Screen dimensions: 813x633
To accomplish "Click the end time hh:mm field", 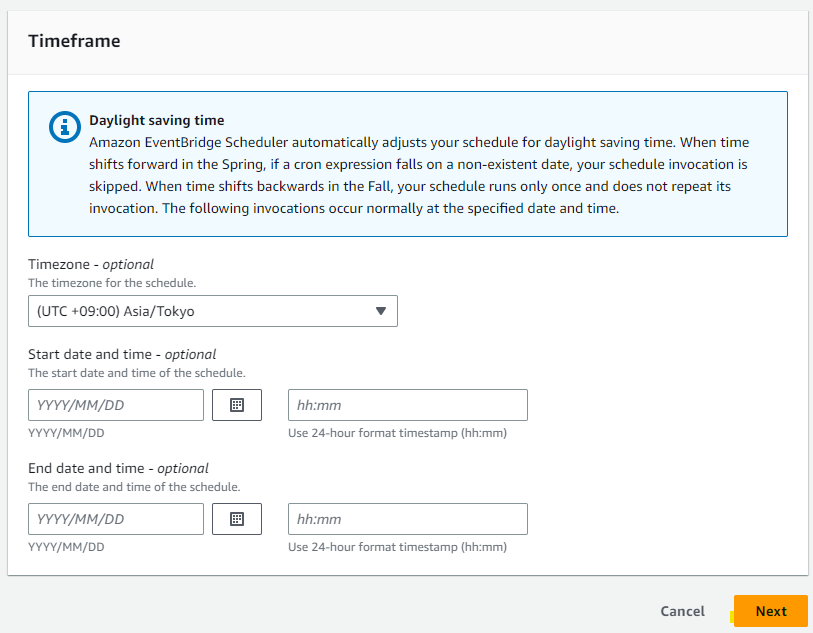I will click(x=407, y=519).
